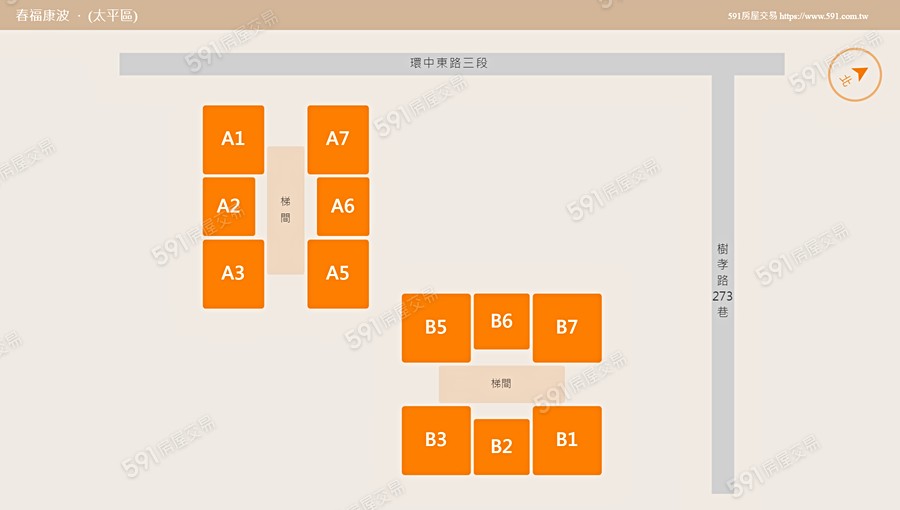Select unit block A3
The image size is (900, 510).
[233, 273]
